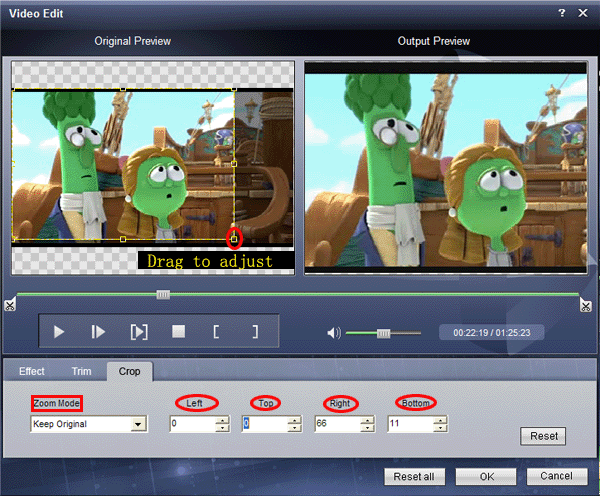Click the right scissors trim marker
600x496 pixels.
click(x=585, y=305)
